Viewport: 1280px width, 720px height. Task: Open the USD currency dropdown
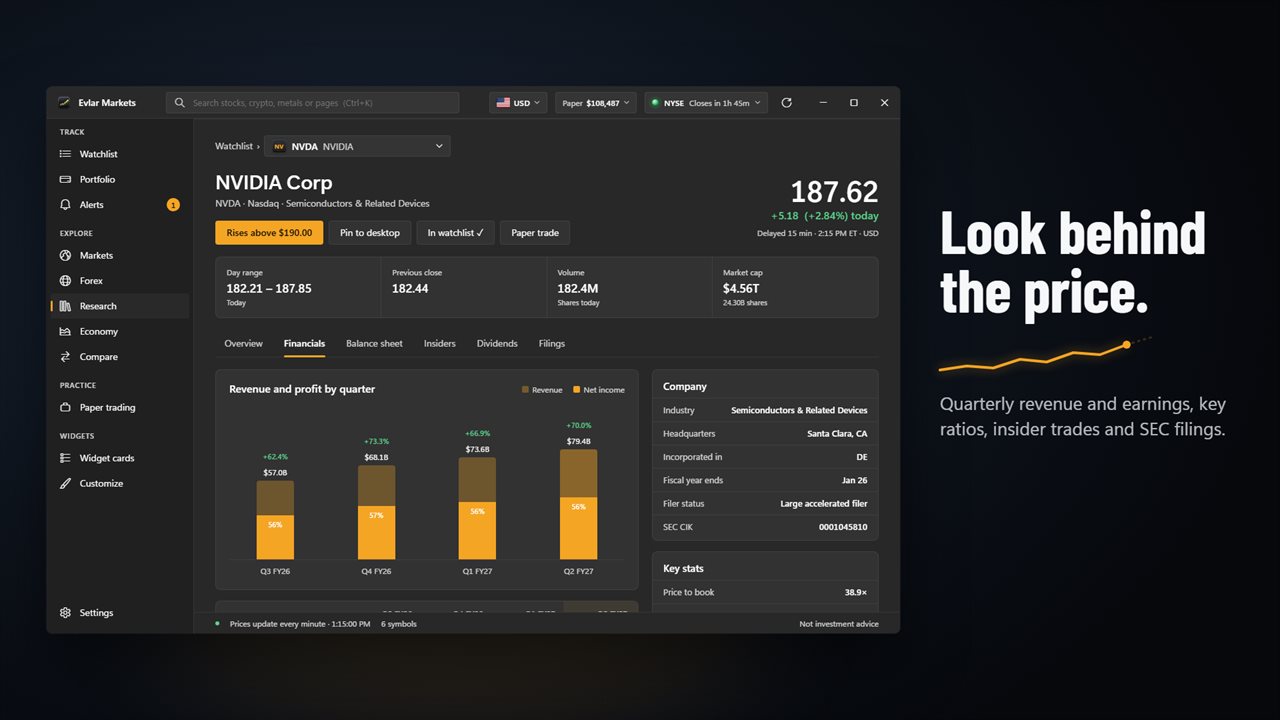[518, 103]
